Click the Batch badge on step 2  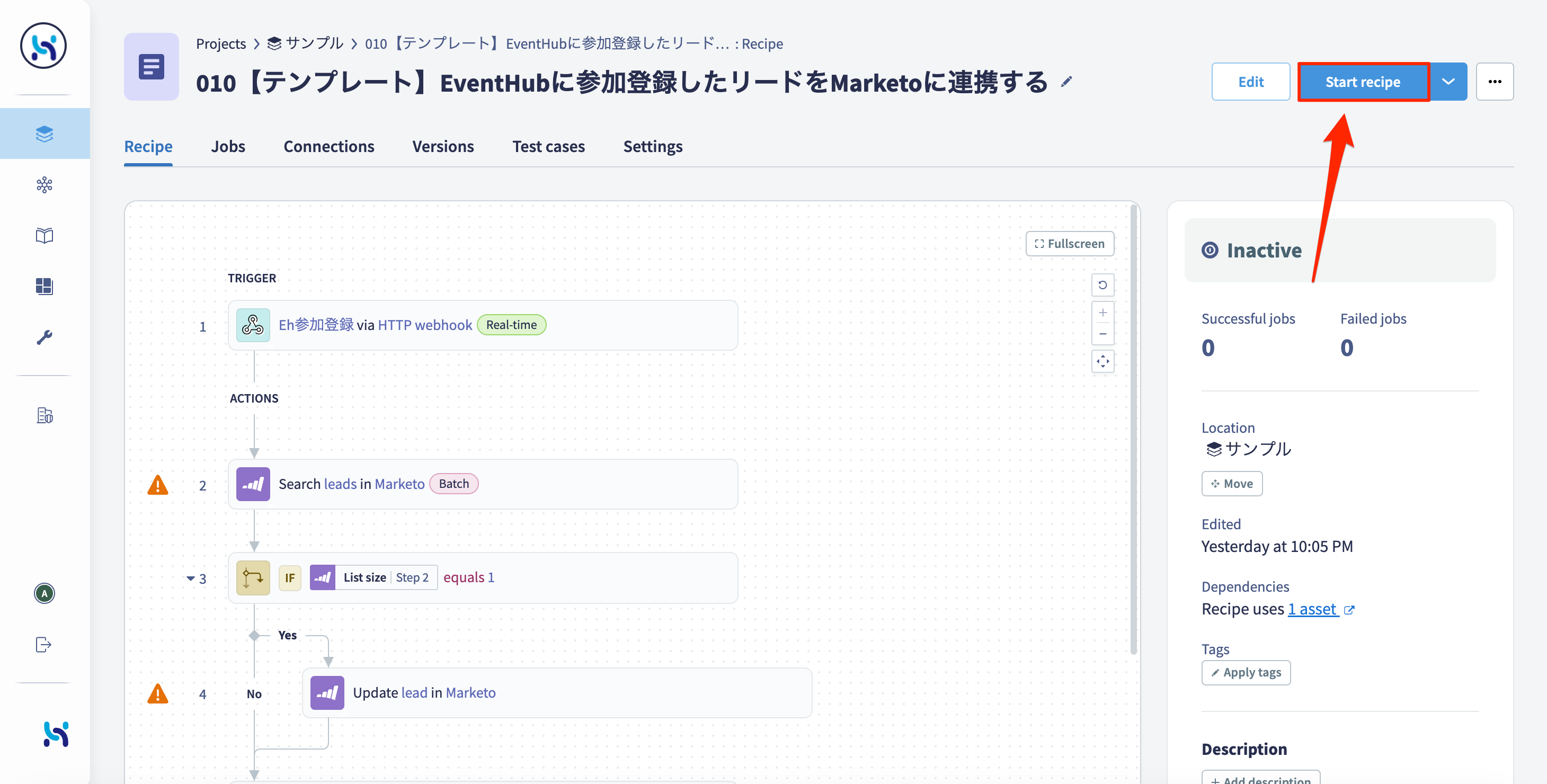(454, 484)
